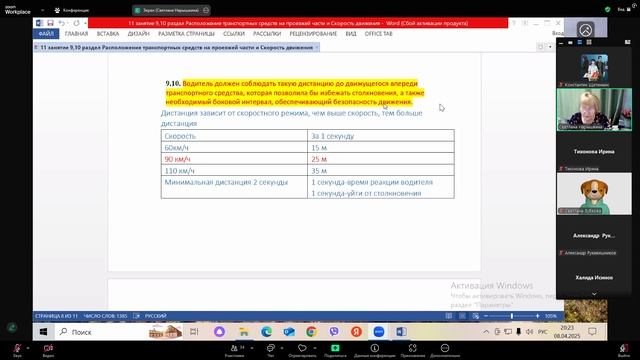Click the volume speaker tray icon
Viewport: 640px width, 360px height.
pyautogui.click(x=529, y=332)
